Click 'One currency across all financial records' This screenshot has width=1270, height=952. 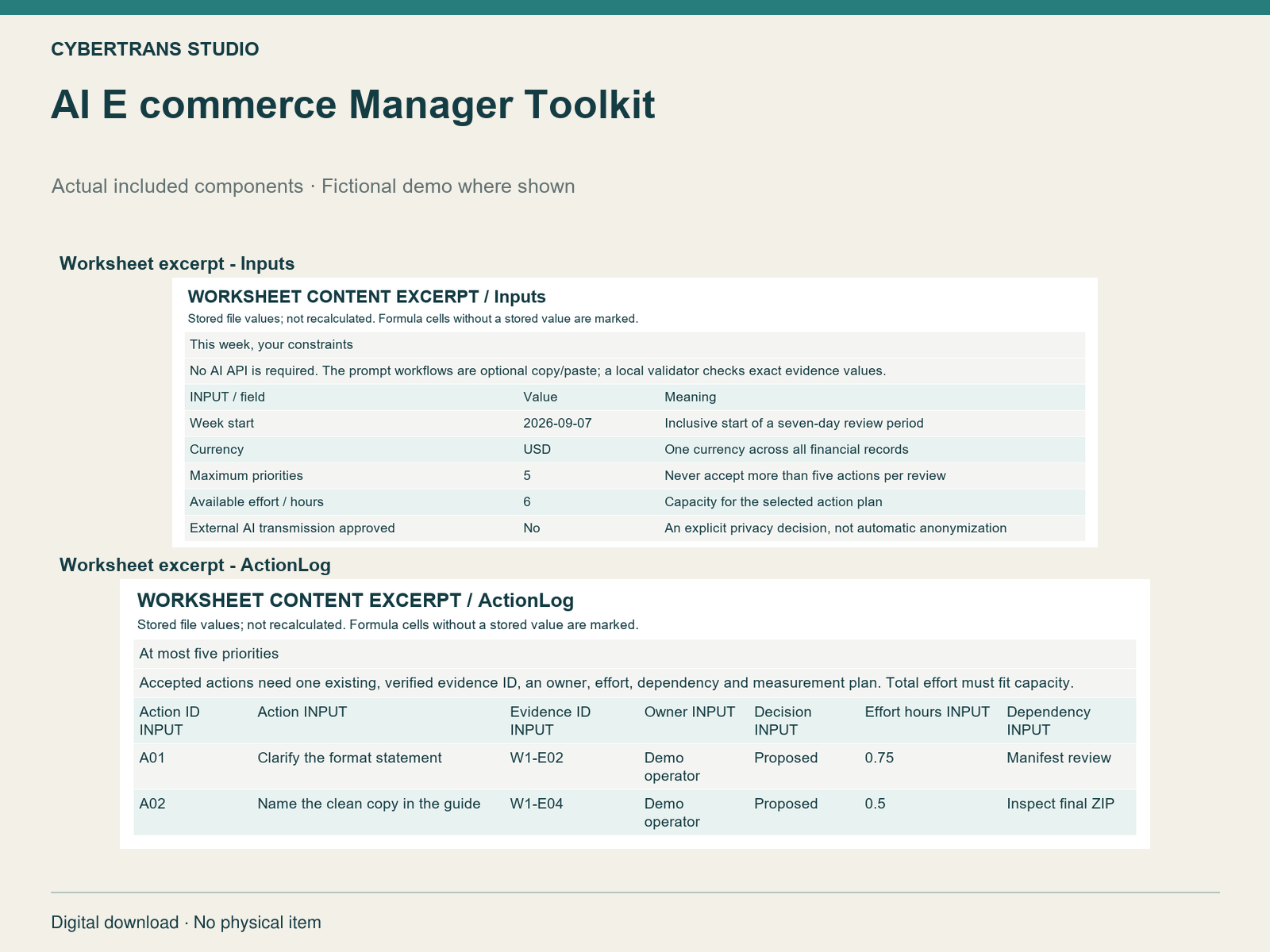[x=786, y=449]
